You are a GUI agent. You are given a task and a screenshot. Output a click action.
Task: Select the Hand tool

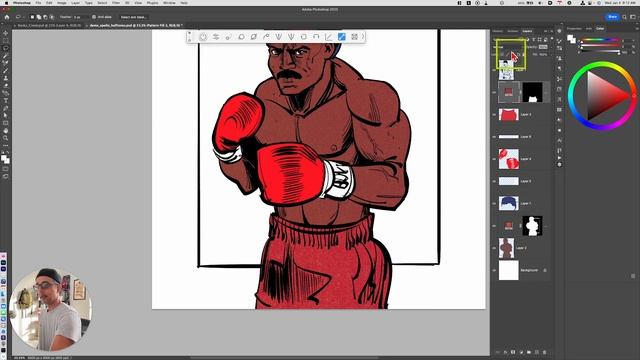click(x=5, y=131)
